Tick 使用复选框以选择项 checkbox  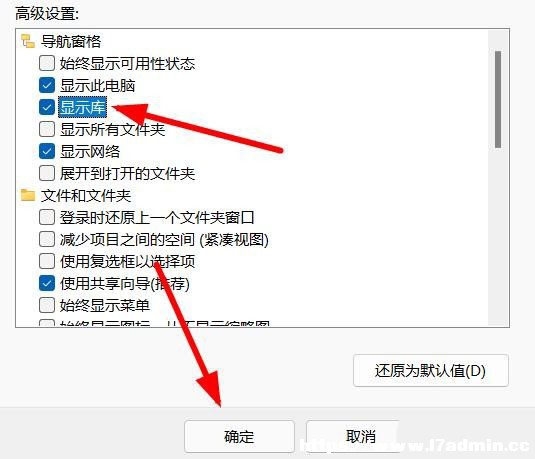pos(47,261)
